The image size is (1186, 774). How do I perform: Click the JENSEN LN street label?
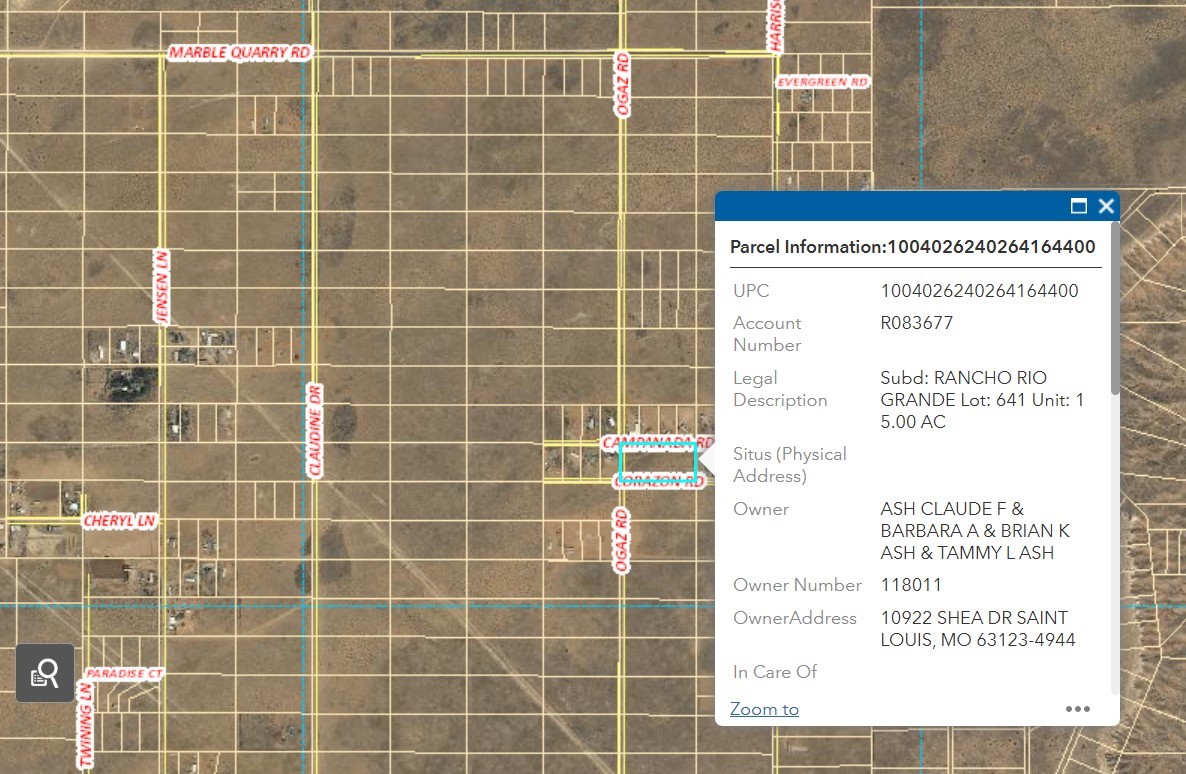(x=162, y=286)
